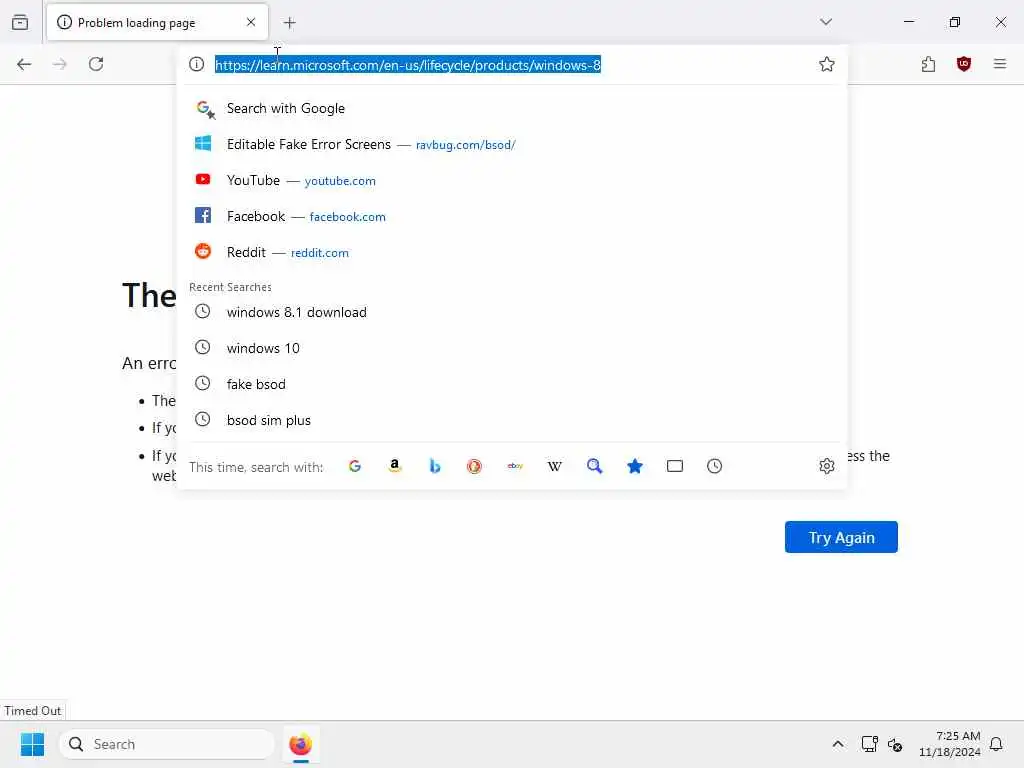Click the Try Again button
The image size is (1024, 768).
[x=841, y=537]
